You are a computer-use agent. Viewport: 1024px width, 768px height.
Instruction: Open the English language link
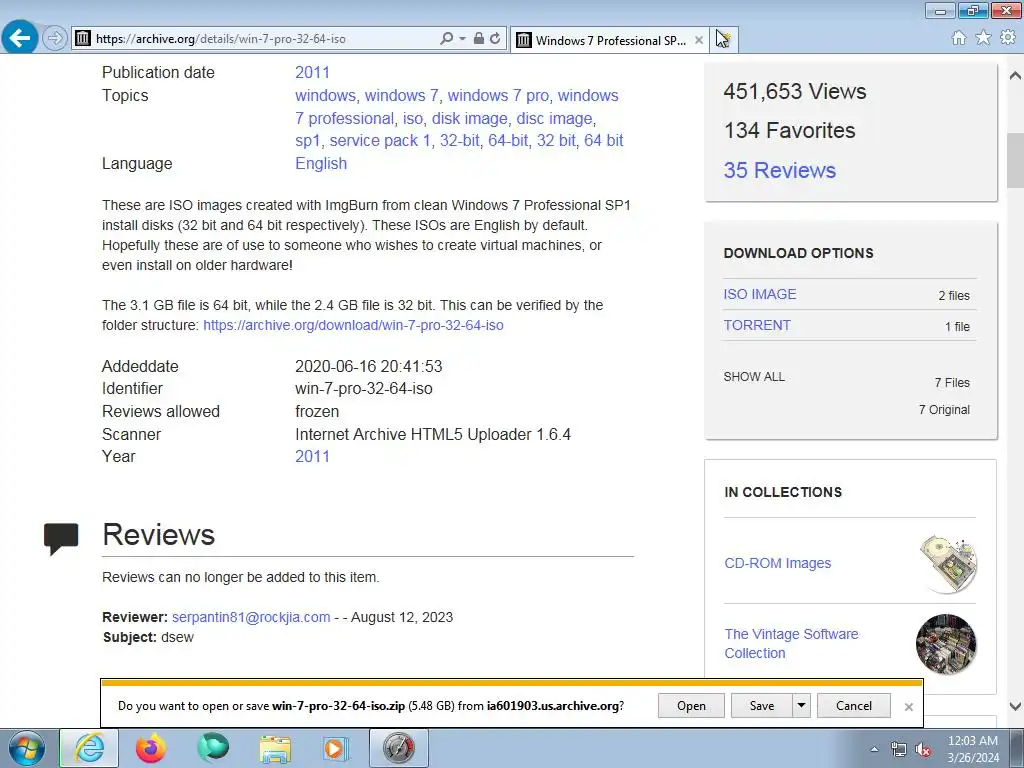tap(321, 163)
